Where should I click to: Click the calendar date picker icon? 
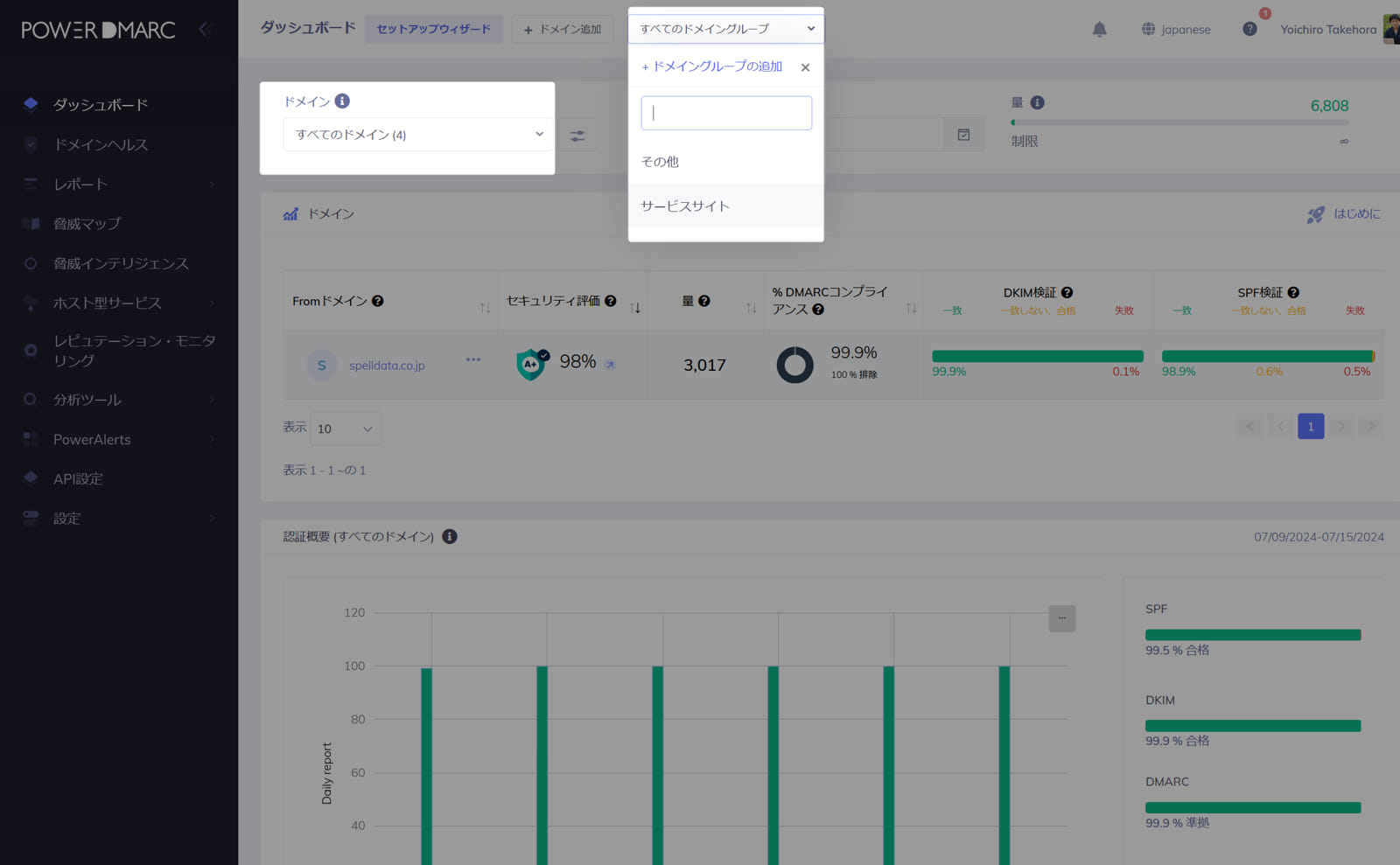point(963,135)
